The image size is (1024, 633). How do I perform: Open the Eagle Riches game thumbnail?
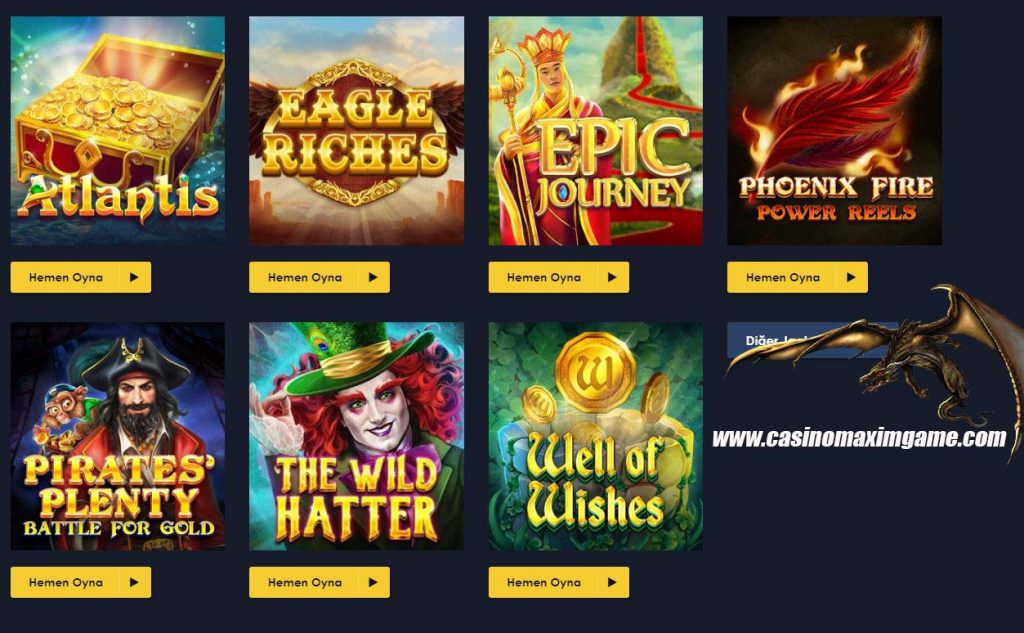pos(357,131)
